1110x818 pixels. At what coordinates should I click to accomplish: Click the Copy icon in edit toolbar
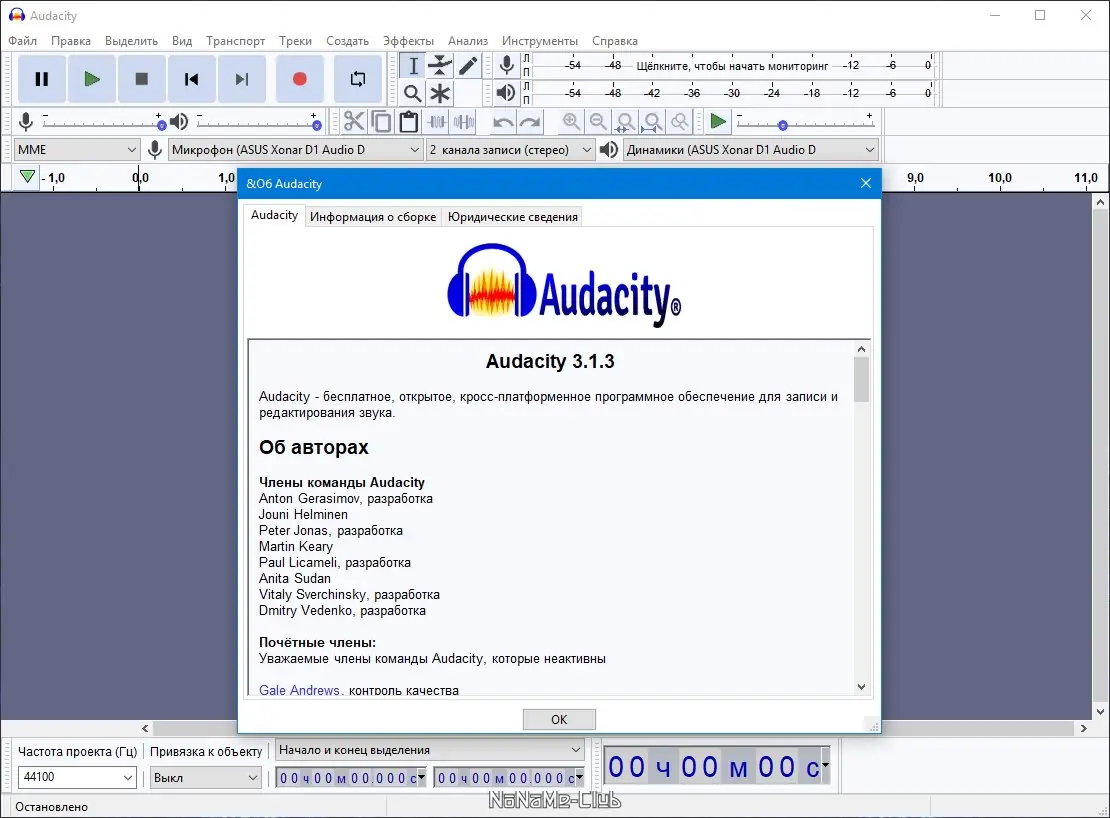click(382, 122)
